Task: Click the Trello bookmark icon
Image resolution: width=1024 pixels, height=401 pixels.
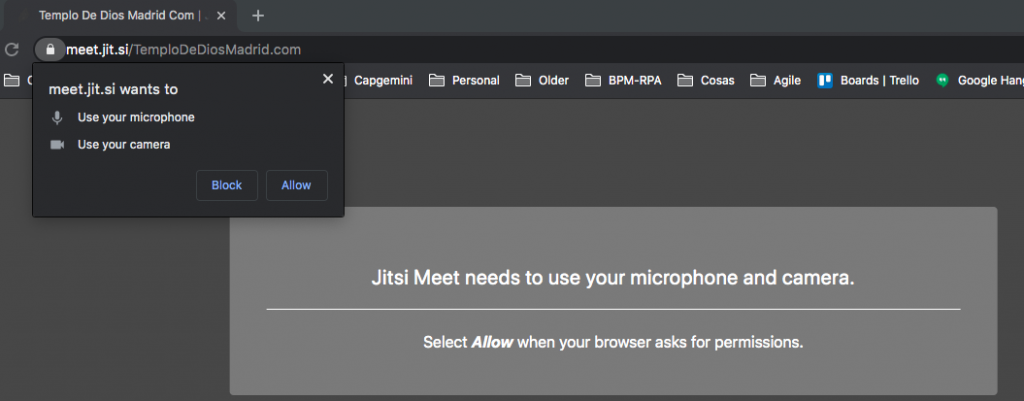Action: pyautogui.click(x=826, y=81)
